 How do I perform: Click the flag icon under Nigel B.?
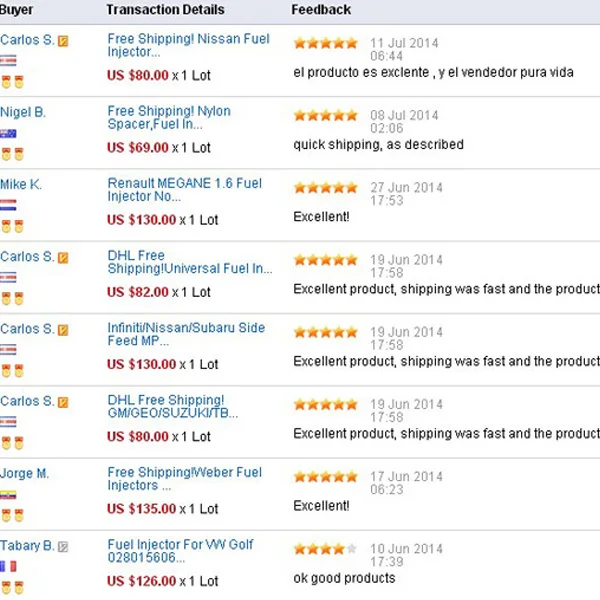click(8, 133)
